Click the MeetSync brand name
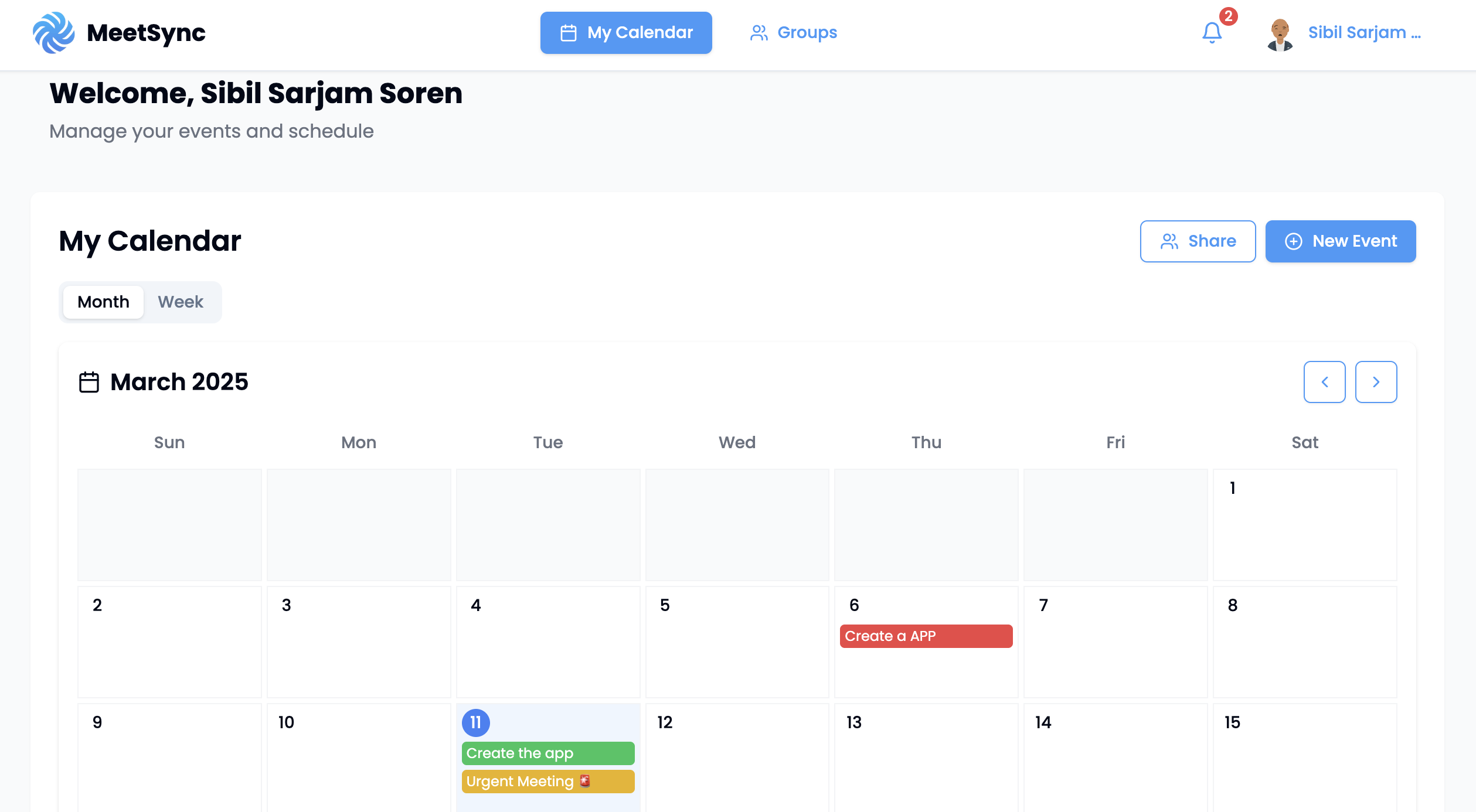 click(x=146, y=33)
